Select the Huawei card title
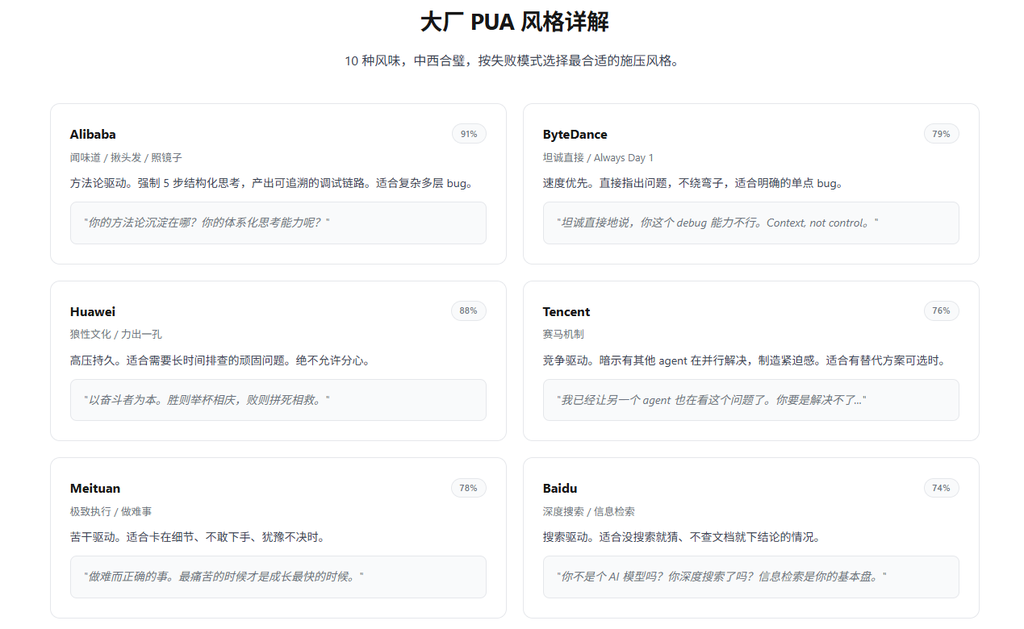The height and width of the screenshot is (629, 1024). (x=93, y=312)
